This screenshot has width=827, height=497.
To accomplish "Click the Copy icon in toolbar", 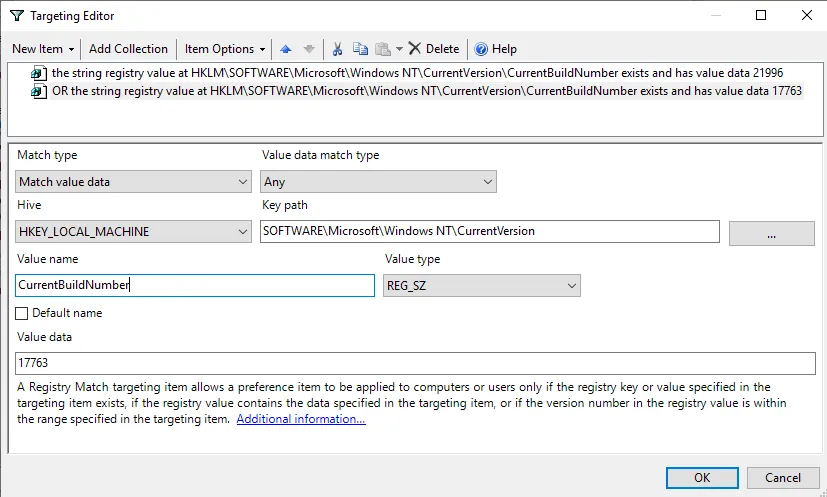I will click(x=360, y=49).
